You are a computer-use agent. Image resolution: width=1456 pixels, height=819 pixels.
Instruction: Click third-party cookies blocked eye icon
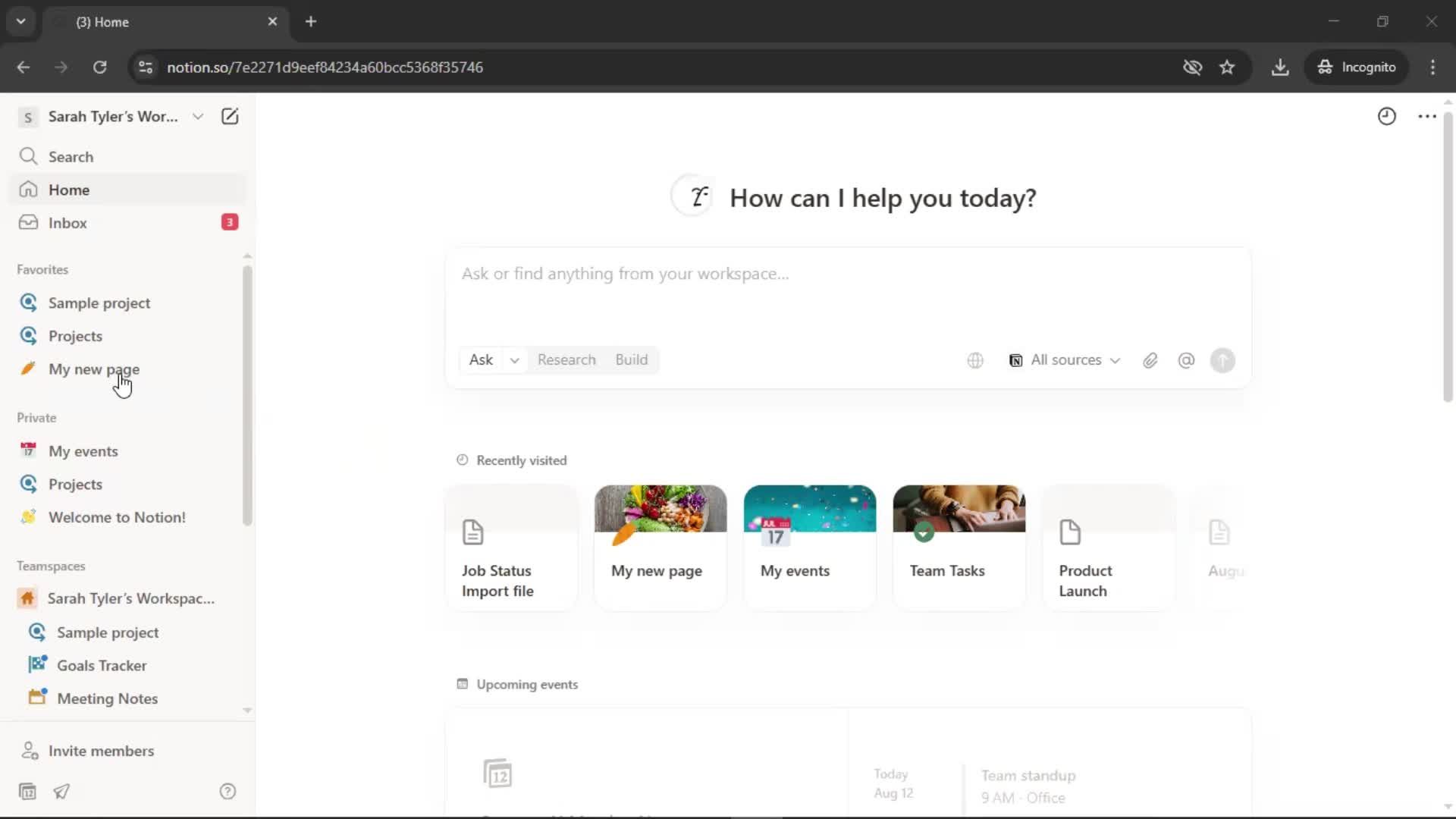[x=1192, y=67]
